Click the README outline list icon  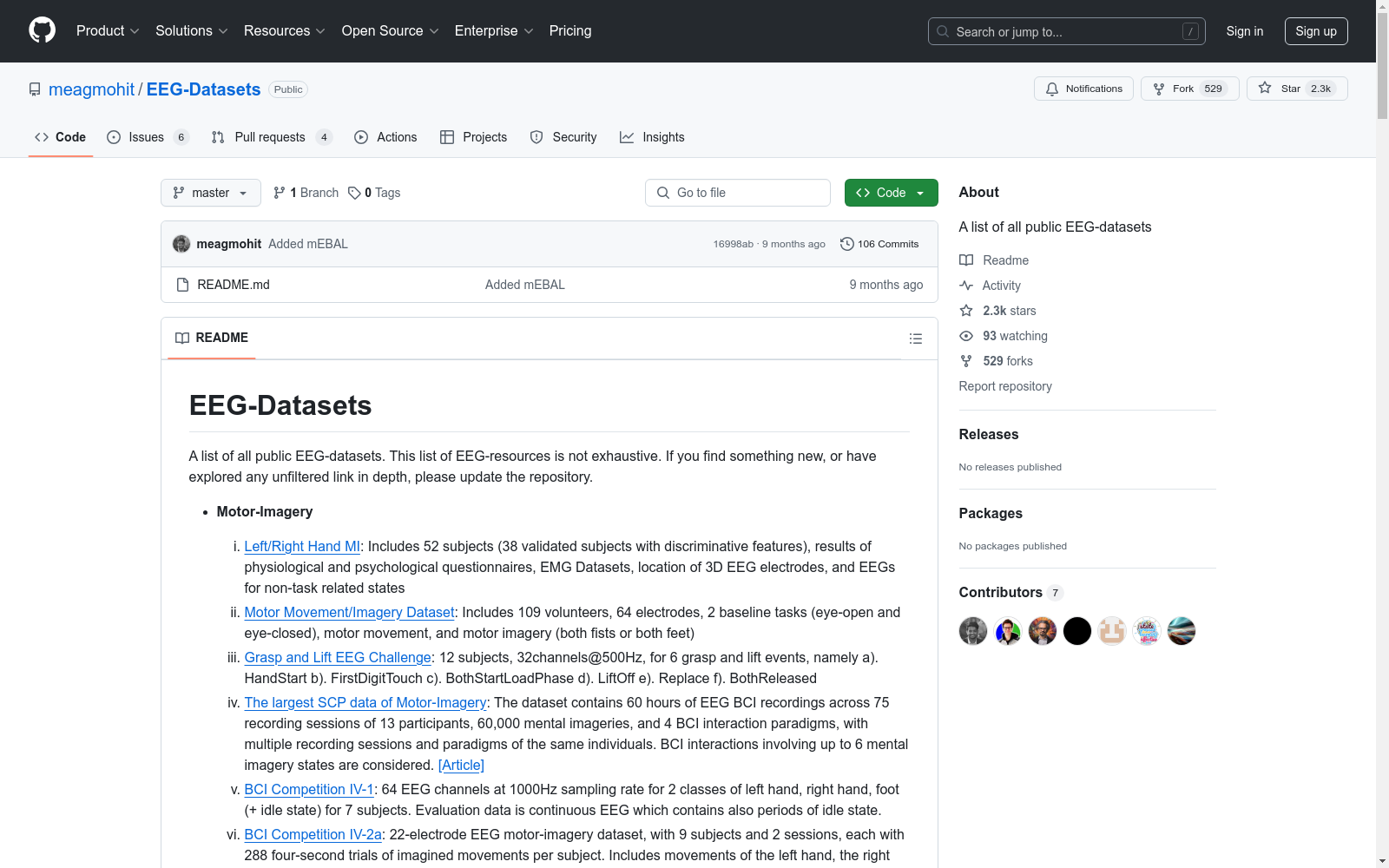916,339
